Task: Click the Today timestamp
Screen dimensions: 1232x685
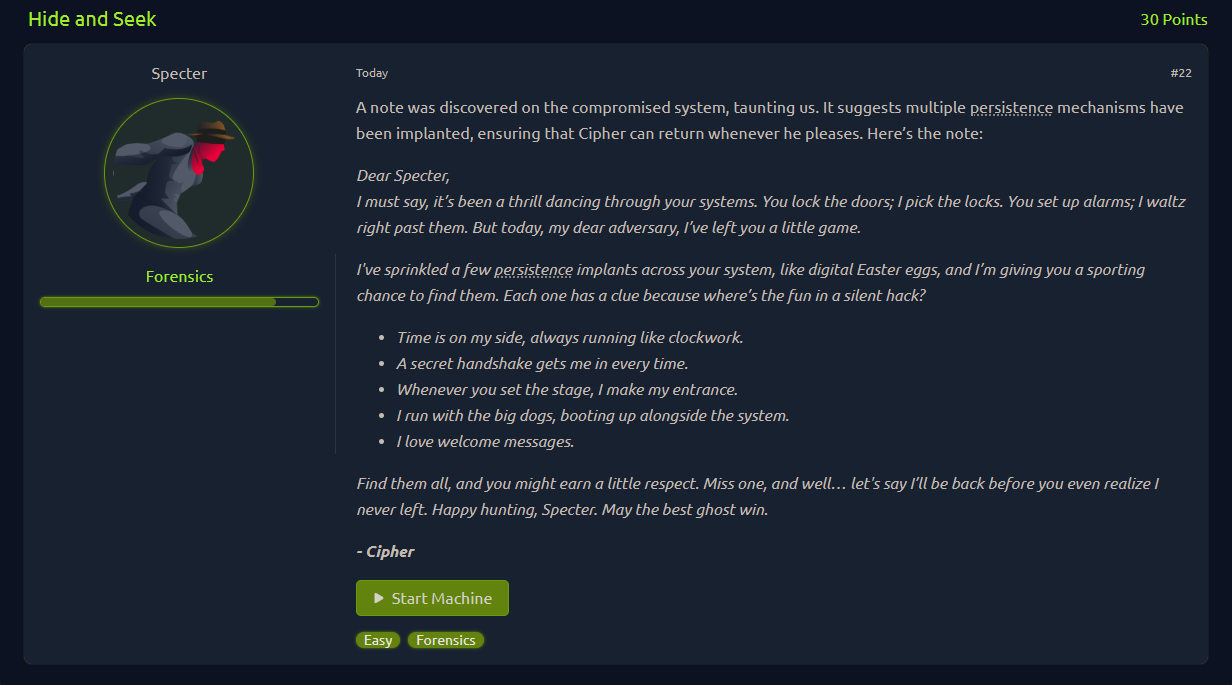Action: pos(372,73)
